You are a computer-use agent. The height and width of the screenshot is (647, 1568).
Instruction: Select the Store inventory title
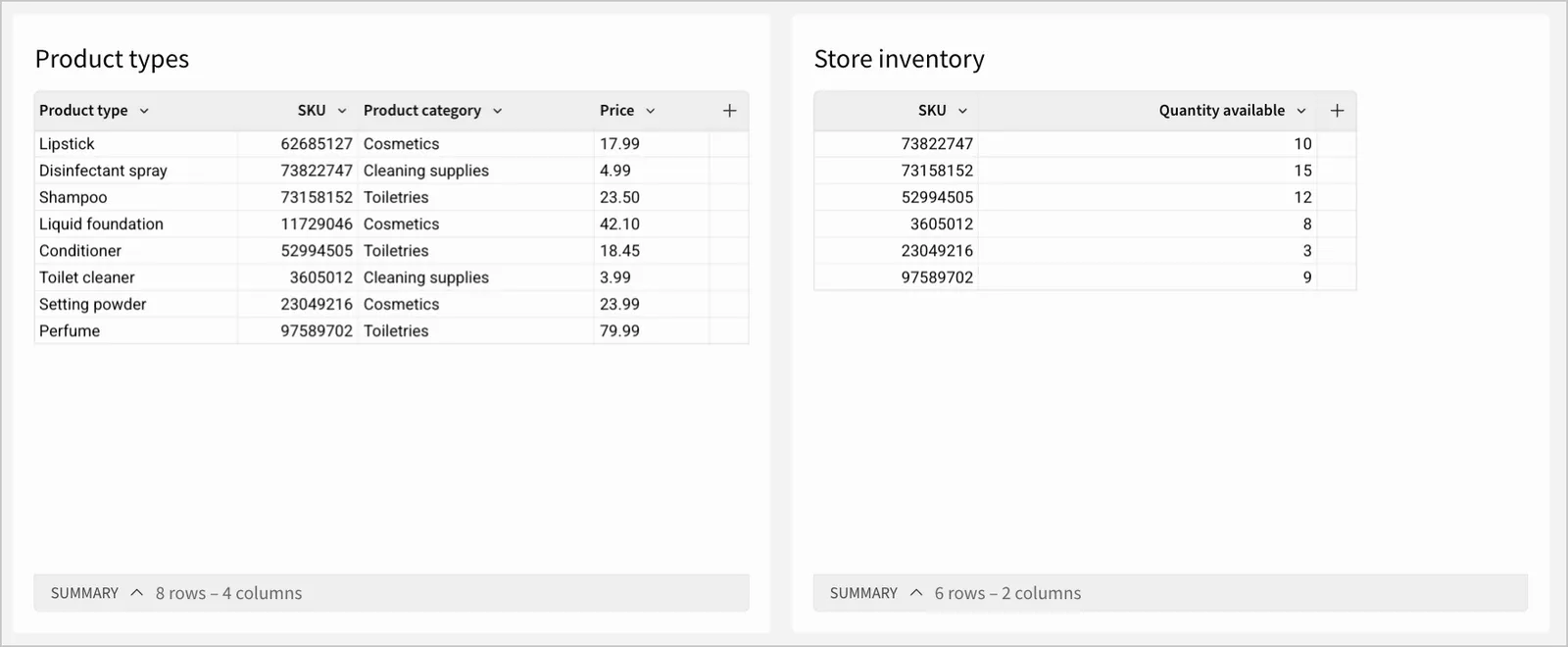899,59
